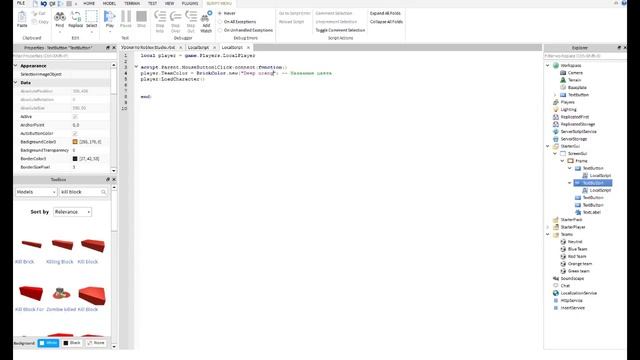640x360 pixels.
Task: Open the Models category dropdown in Toolbox
Action: [x=36, y=192]
